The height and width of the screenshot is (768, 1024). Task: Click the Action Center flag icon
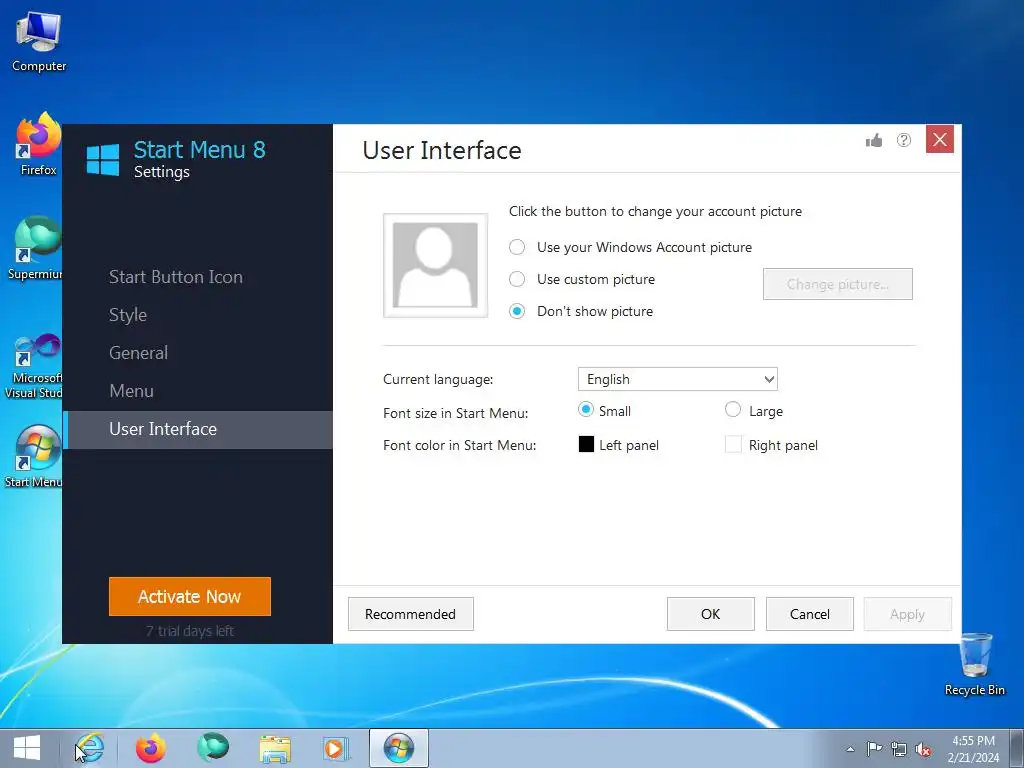click(x=874, y=749)
